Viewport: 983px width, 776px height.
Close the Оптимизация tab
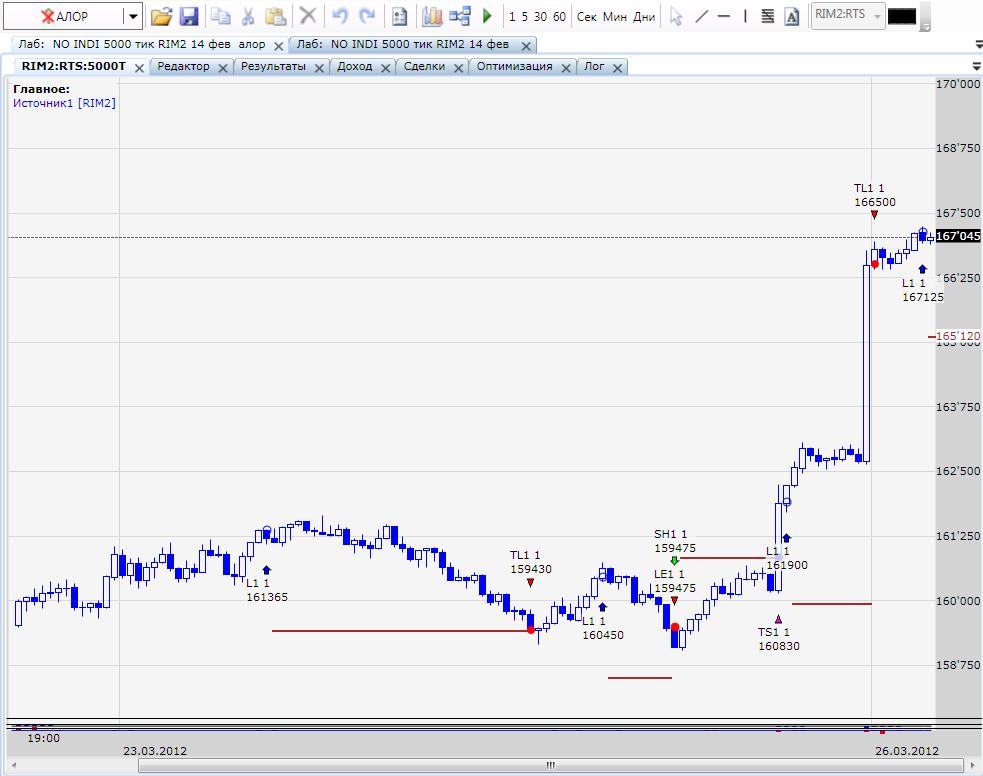coord(565,68)
